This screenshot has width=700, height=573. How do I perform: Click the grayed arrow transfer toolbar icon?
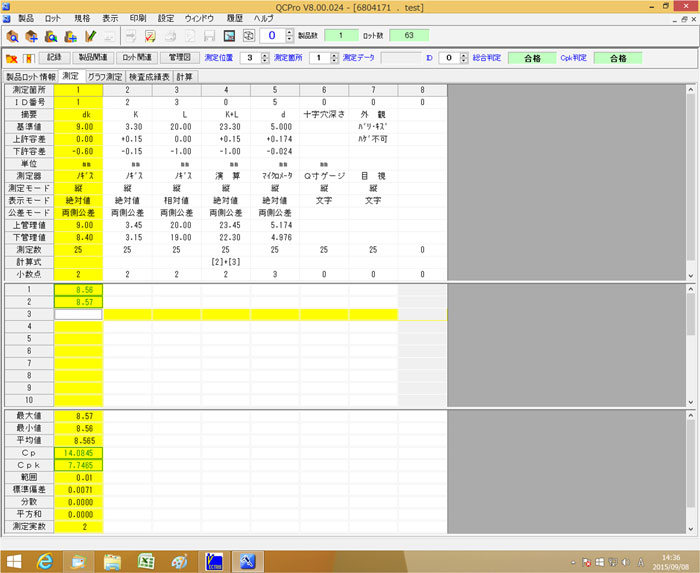click(130, 36)
